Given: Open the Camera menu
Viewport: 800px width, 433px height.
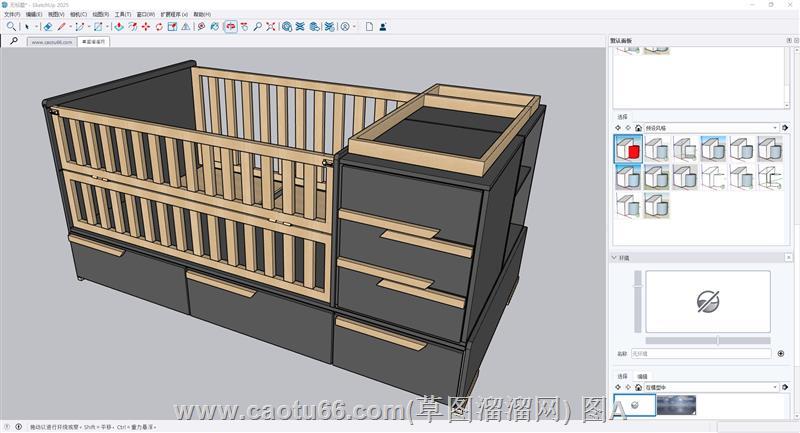Looking at the screenshot, I should pos(78,14).
